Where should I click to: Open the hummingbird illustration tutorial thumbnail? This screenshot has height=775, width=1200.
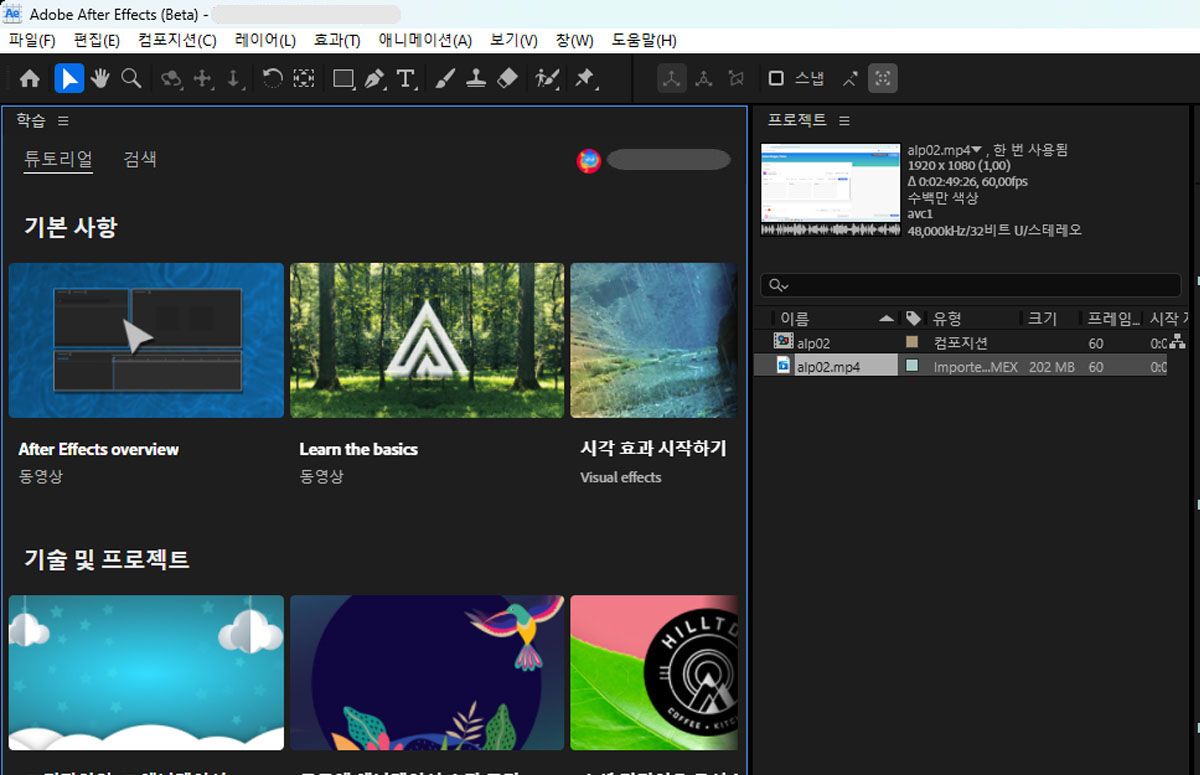pyautogui.click(x=427, y=672)
